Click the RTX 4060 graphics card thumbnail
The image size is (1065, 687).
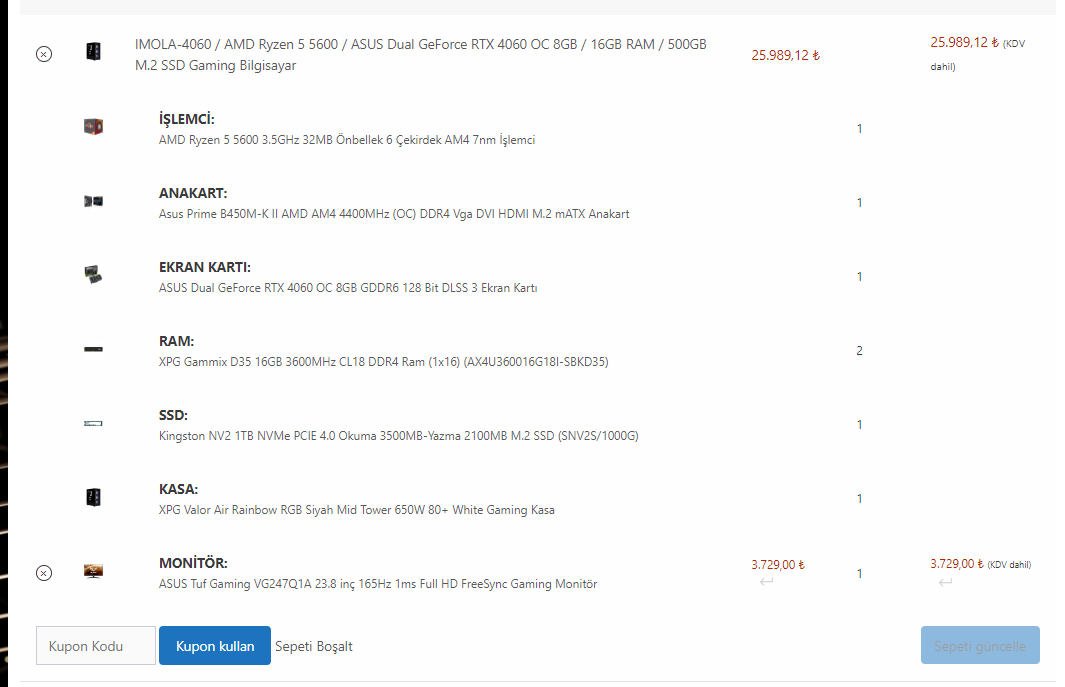tap(94, 275)
